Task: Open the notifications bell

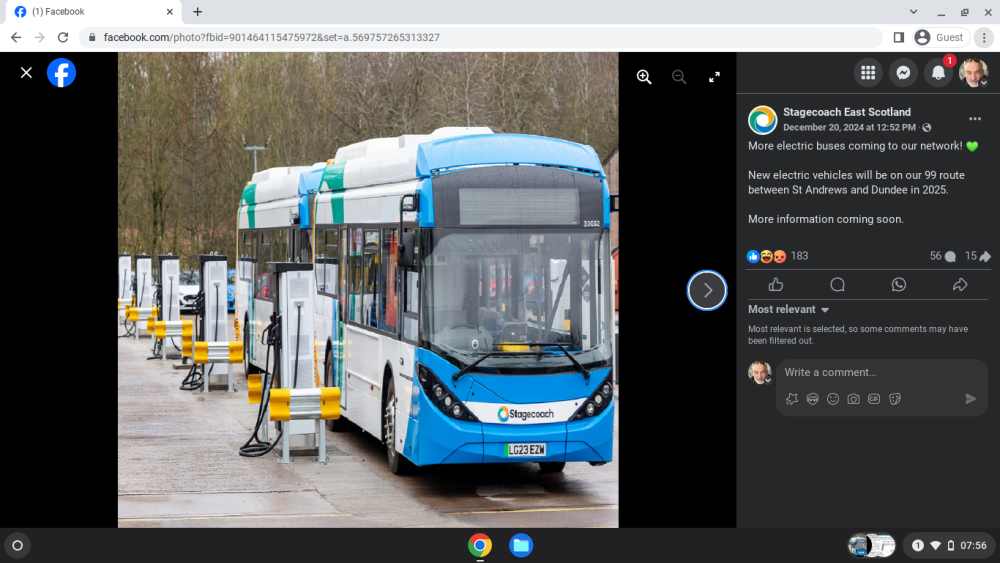Action: (938, 73)
